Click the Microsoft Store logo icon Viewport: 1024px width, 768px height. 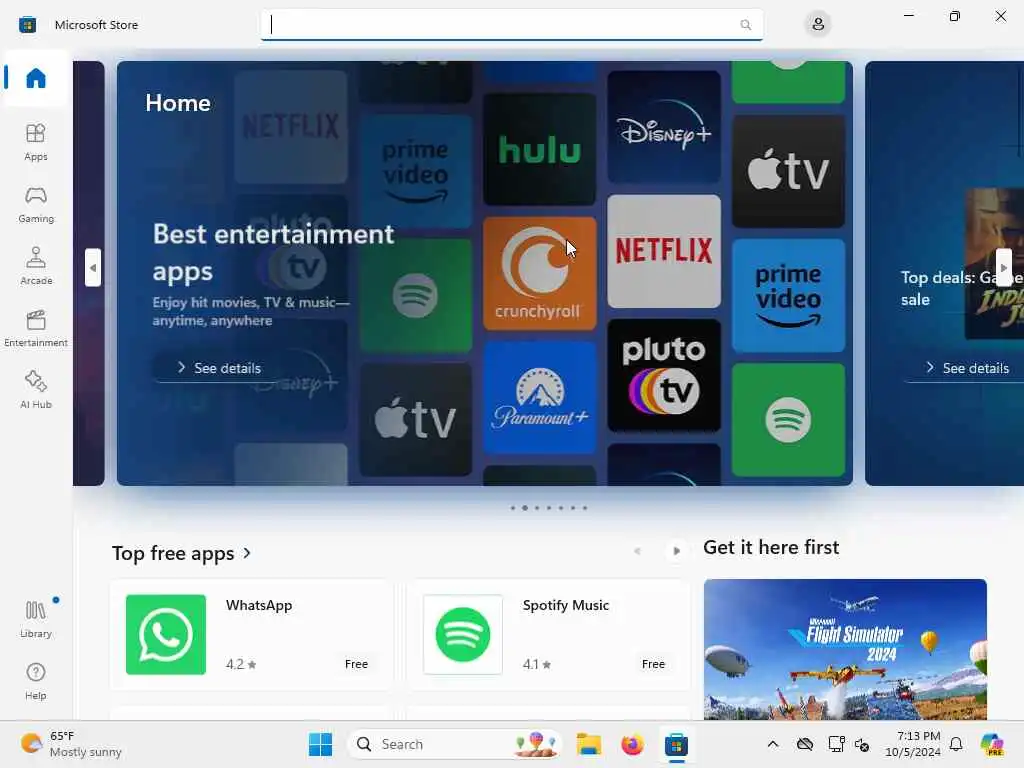pos(27,25)
